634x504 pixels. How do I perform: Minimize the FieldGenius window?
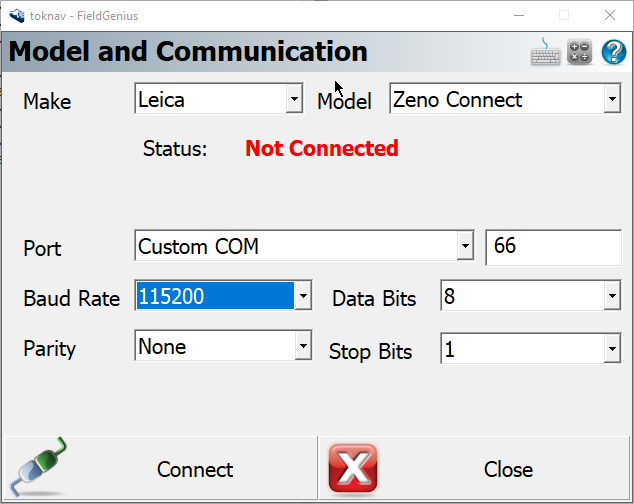519,15
